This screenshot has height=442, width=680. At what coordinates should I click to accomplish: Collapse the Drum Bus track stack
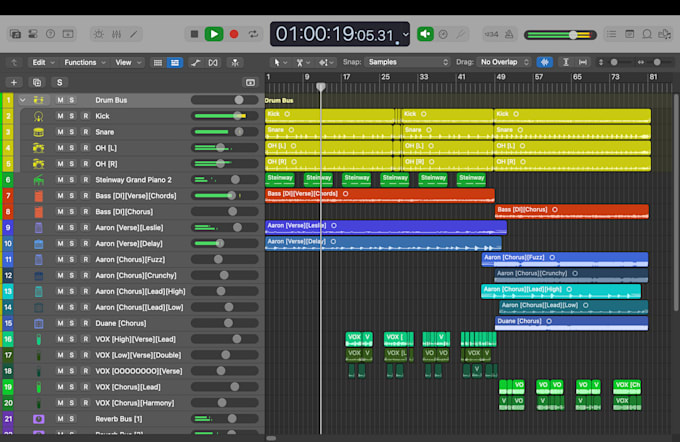[x=23, y=100]
